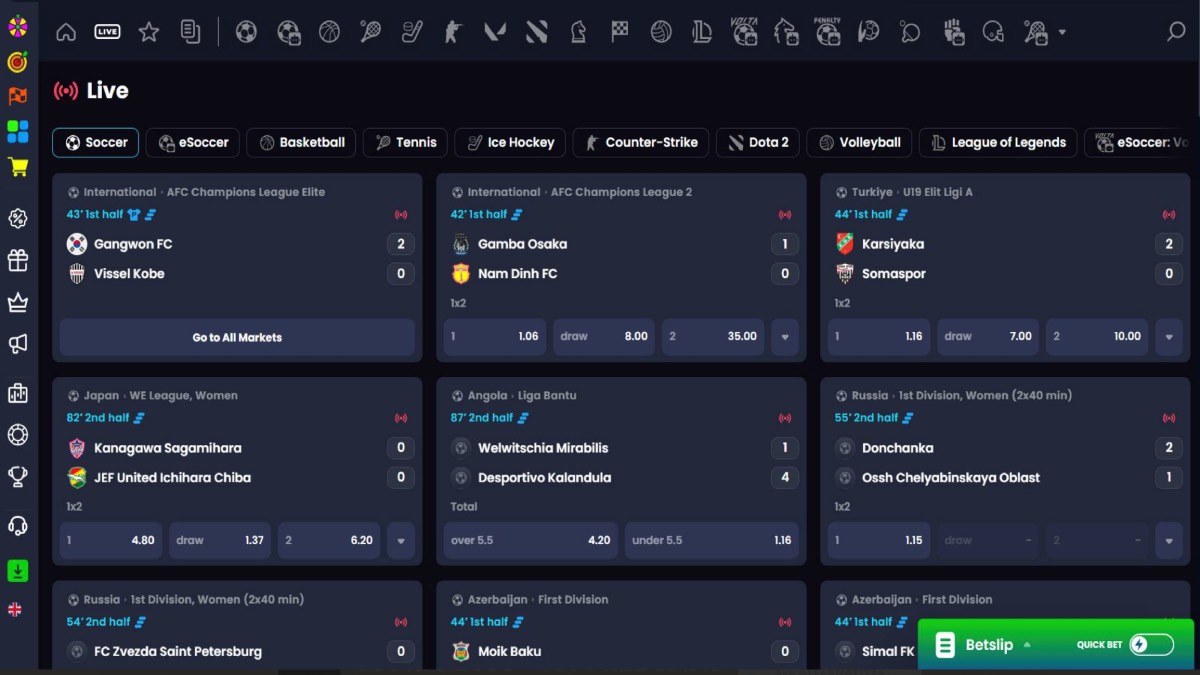Open the Betslip panel

988,645
